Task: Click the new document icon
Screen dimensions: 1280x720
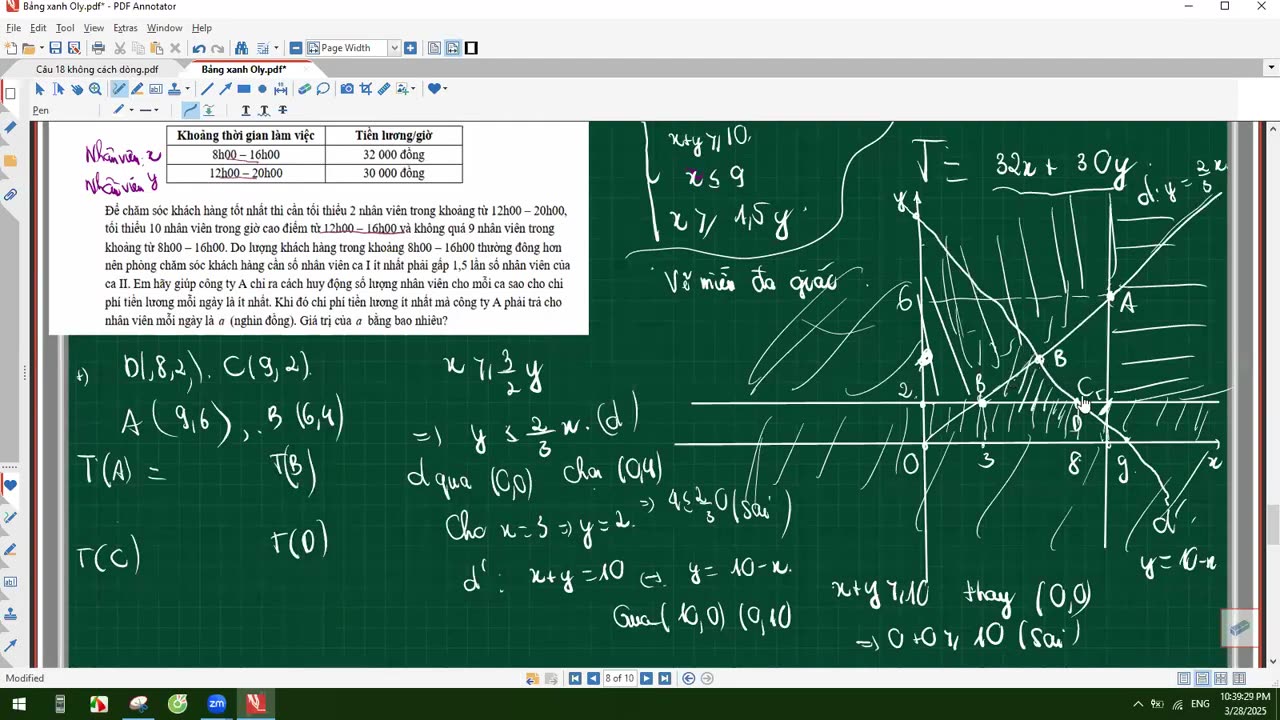Action: pos(11,48)
